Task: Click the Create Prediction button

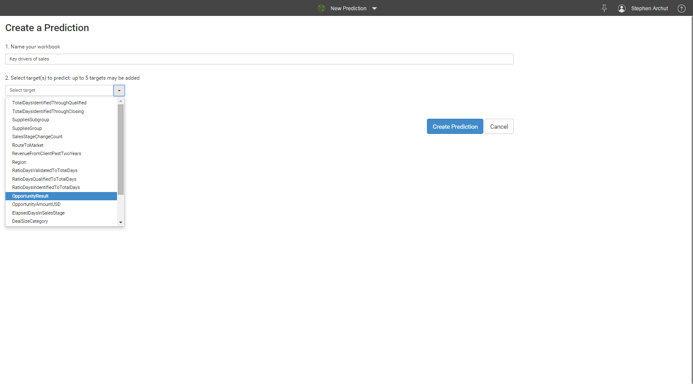Action: [x=455, y=126]
